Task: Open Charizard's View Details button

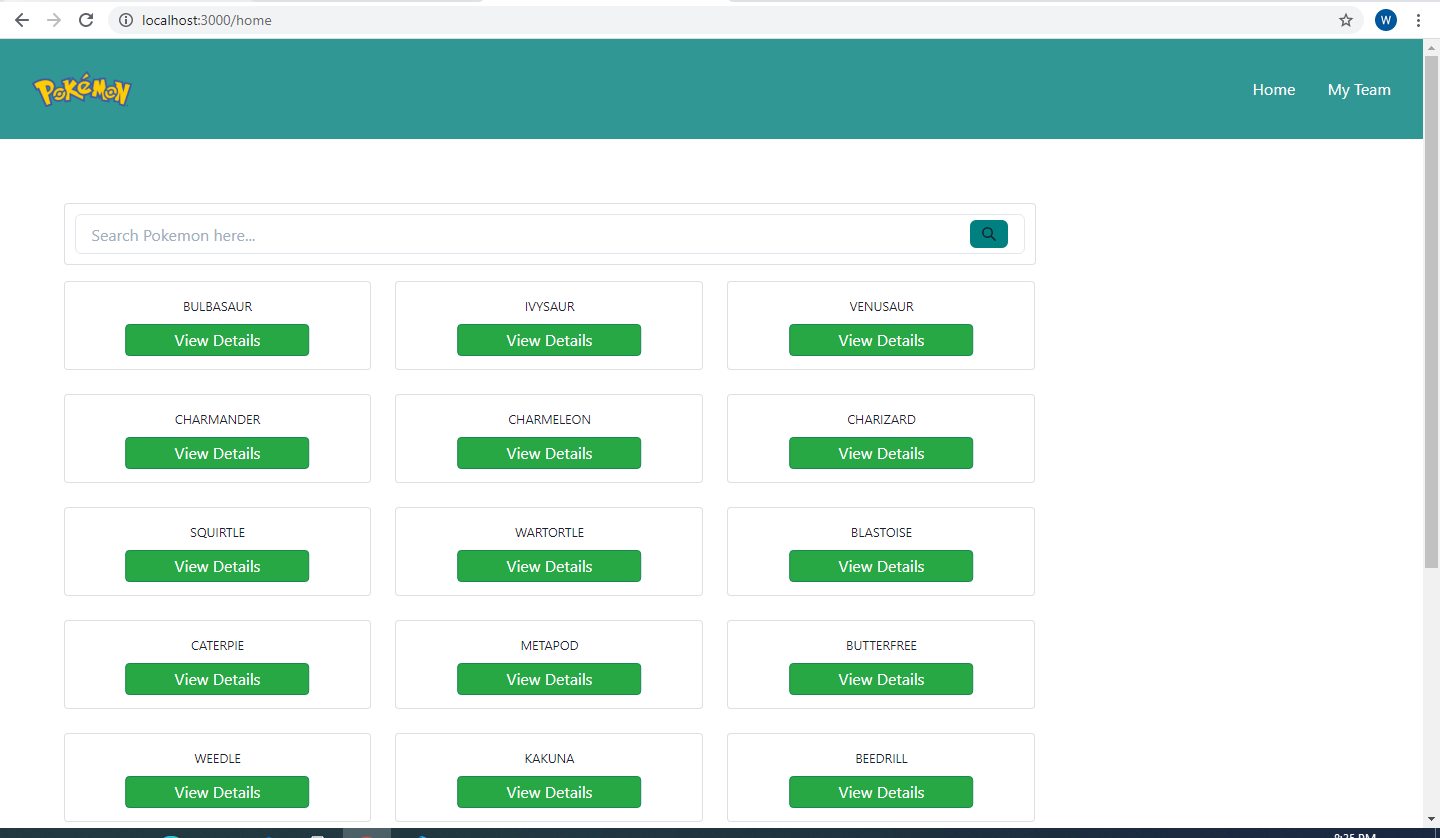Action: 881,453
